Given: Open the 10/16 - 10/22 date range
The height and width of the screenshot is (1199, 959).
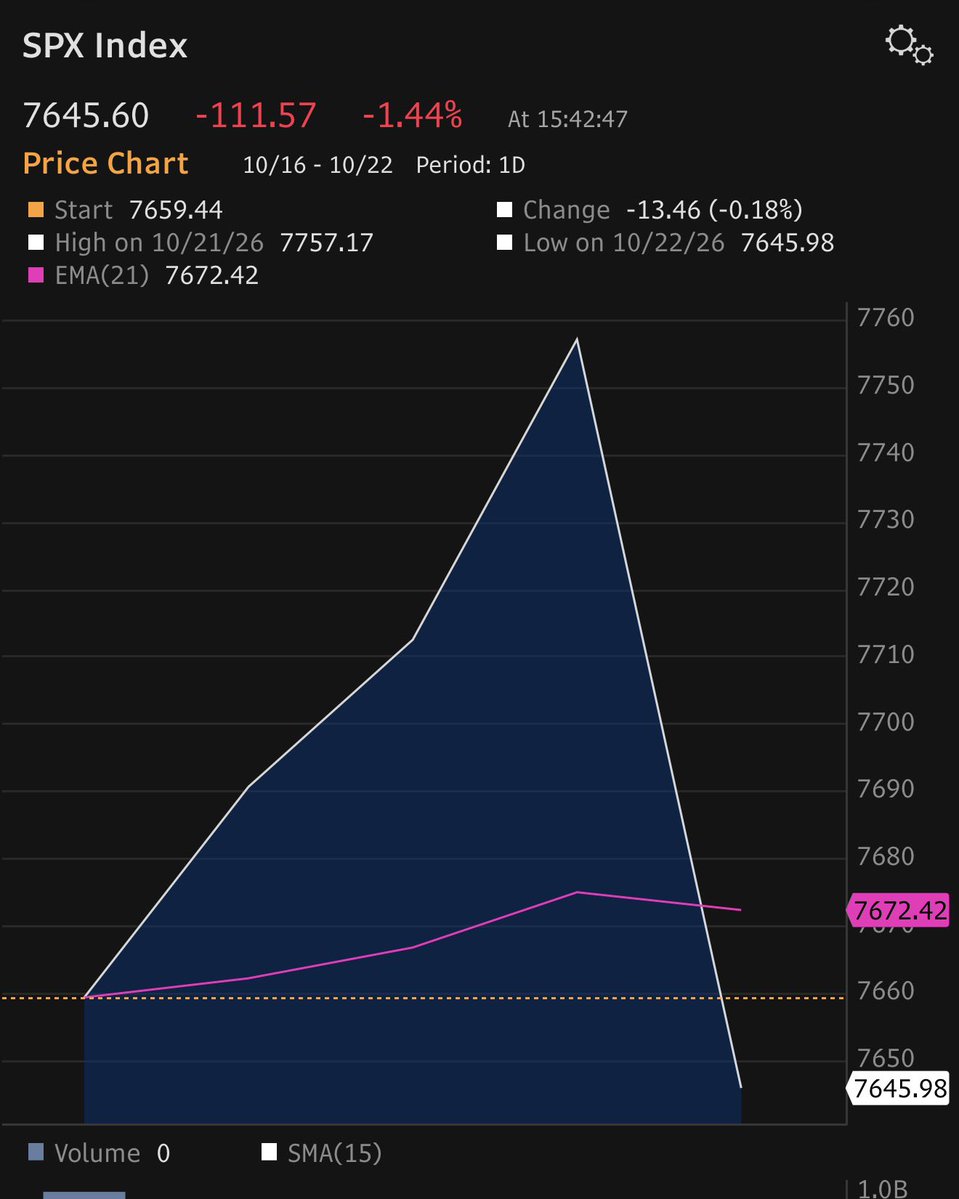Looking at the screenshot, I should tap(317, 165).
